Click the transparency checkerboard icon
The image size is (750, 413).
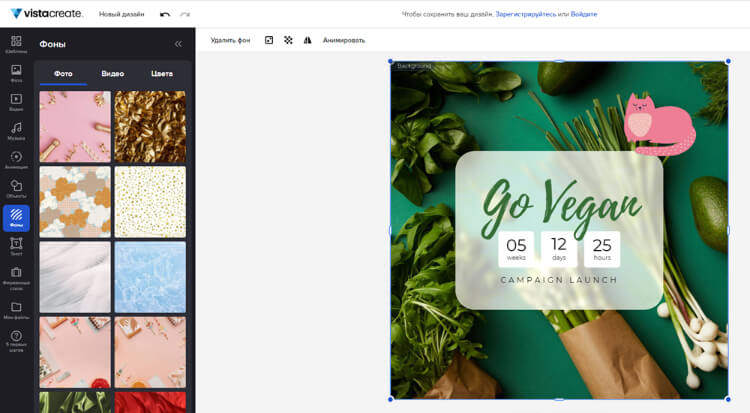point(288,40)
